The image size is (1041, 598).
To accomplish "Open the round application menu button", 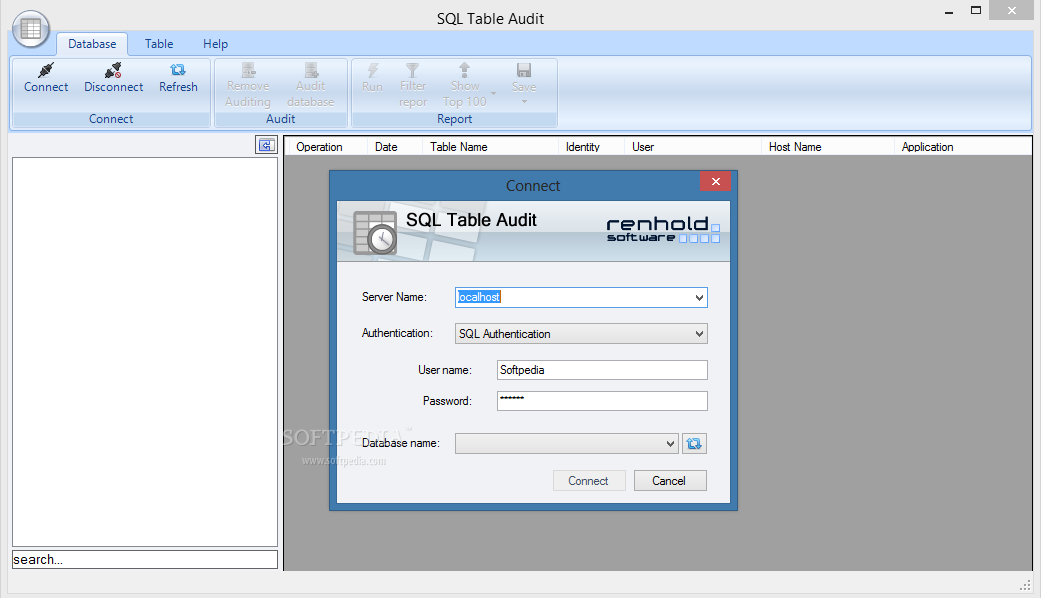I will 31,29.
